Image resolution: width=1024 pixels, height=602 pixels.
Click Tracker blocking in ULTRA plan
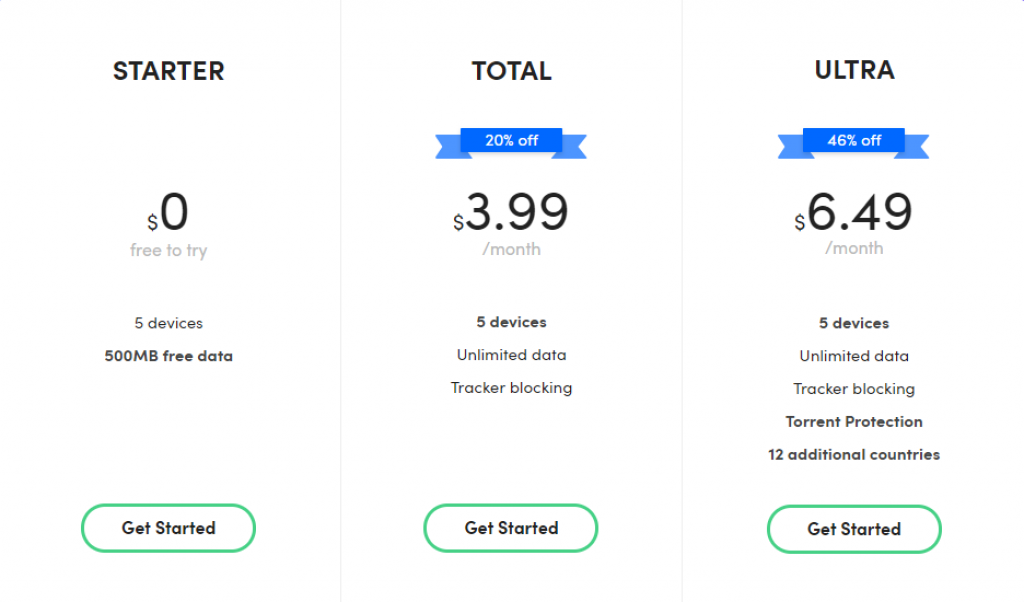[854, 389]
